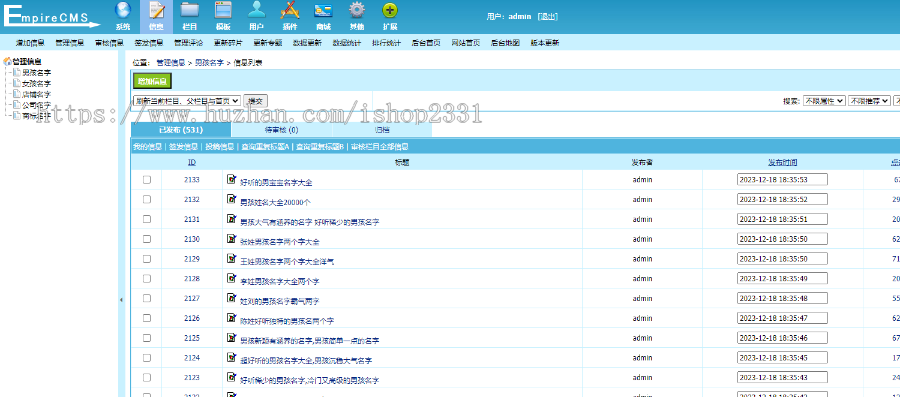The image size is (900, 397).
Task: Tick the checkbox for row 2126
Action: click(x=147, y=318)
